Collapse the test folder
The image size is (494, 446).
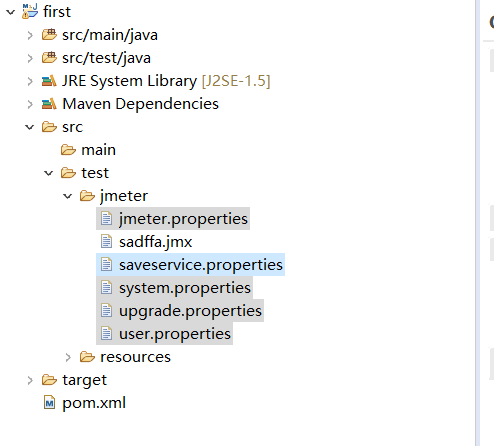coord(49,173)
